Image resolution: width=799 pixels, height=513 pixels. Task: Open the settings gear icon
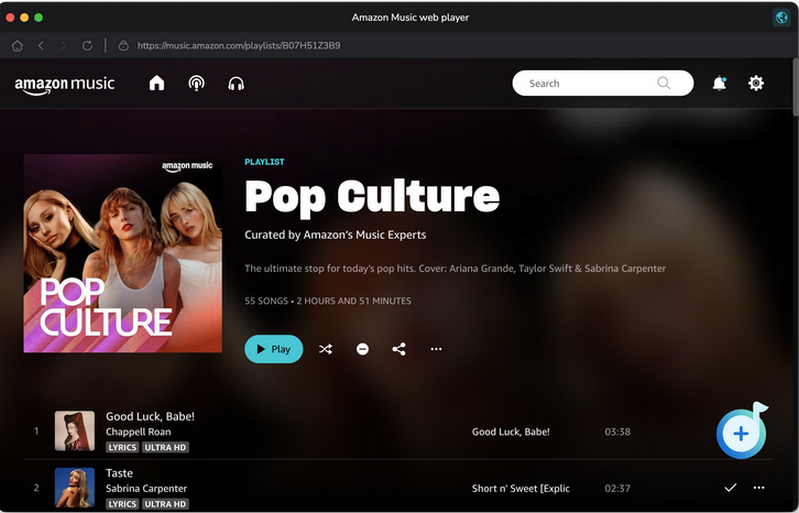point(756,83)
